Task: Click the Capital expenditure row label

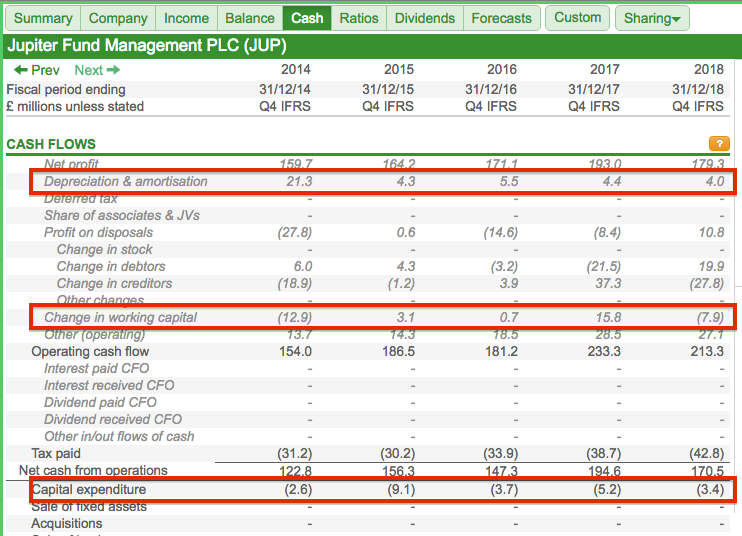Action: pos(89,490)
